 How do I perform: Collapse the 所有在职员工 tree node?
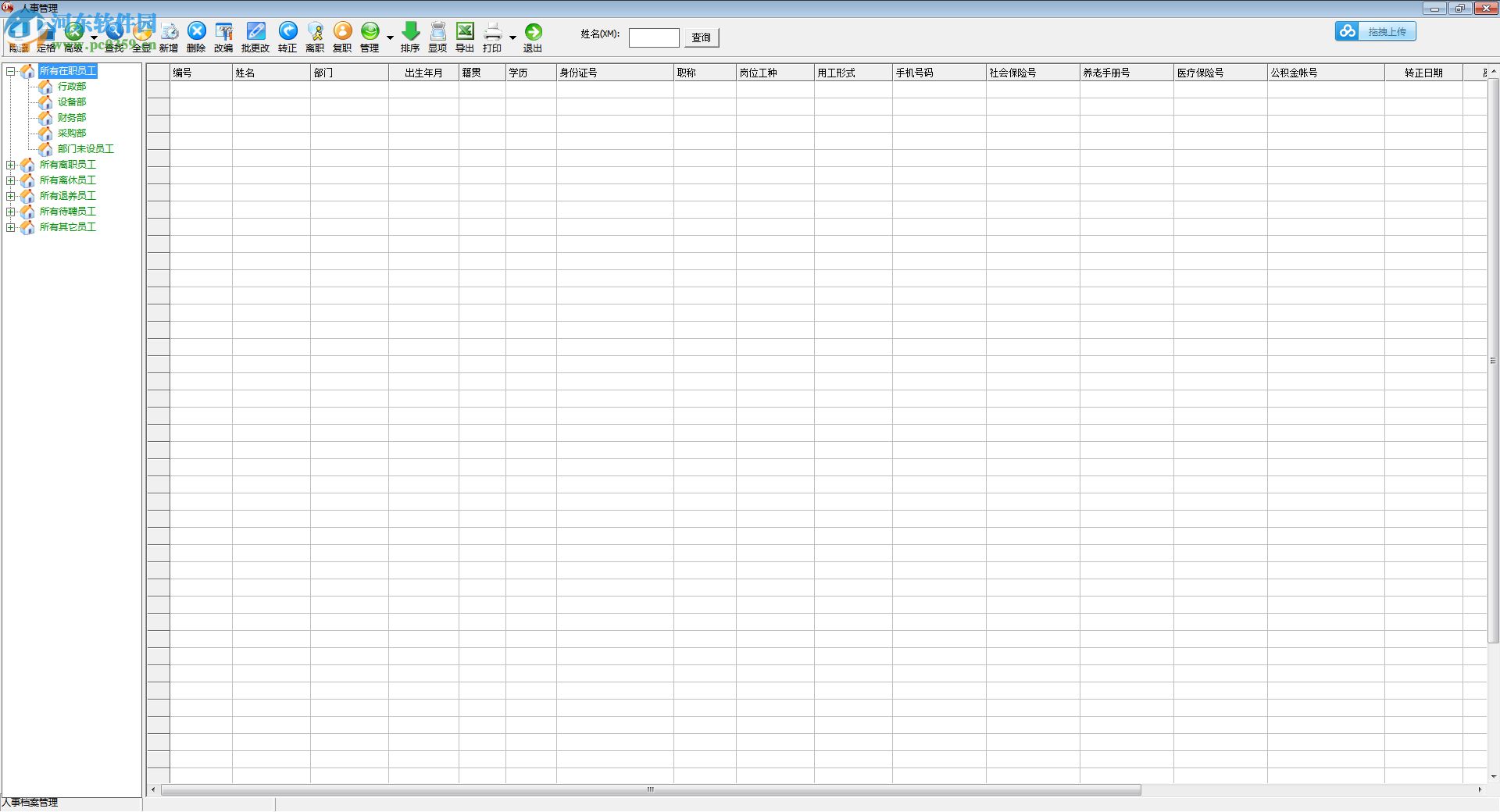pos(11,71)
